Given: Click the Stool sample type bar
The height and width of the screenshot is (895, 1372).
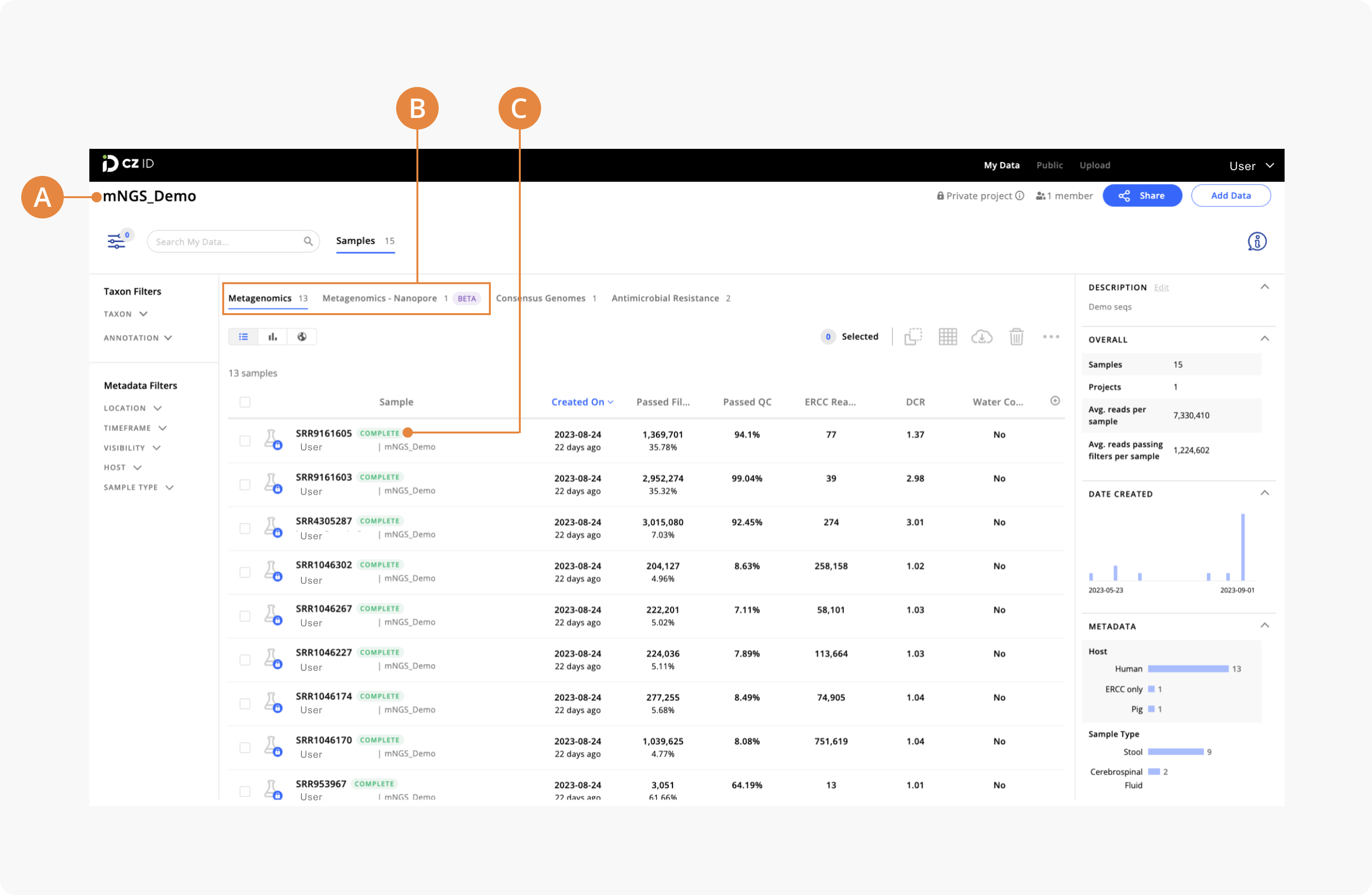Looking at the screenshot, I should point(1175,752).
